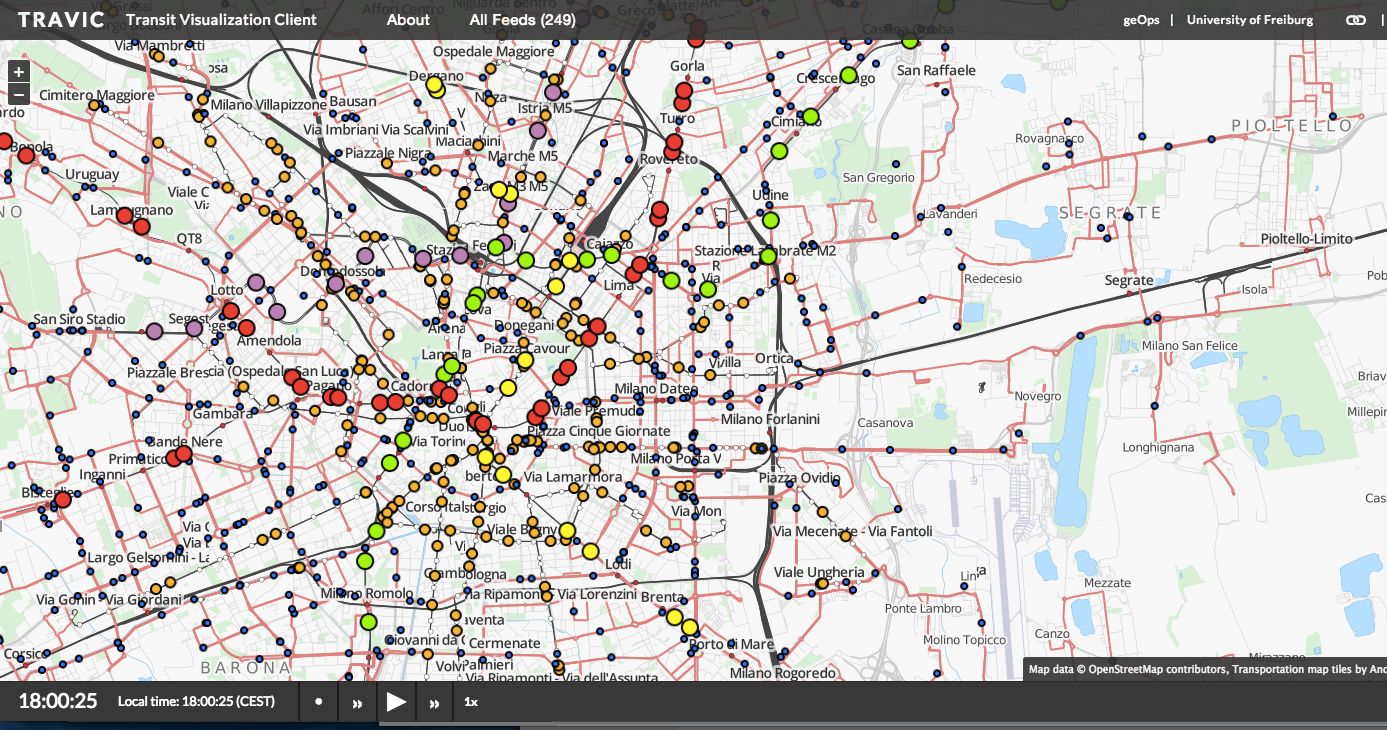Open the University of Freiburg link
The height and width of the screenshot is (730, 1387).
coord(1250,20)
